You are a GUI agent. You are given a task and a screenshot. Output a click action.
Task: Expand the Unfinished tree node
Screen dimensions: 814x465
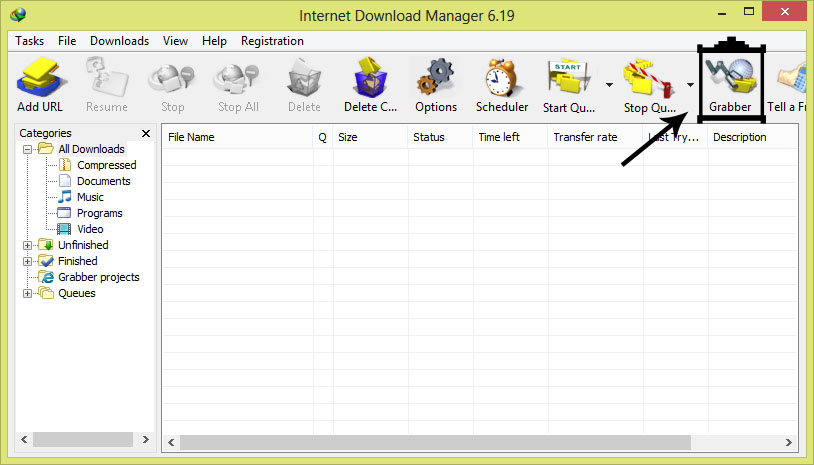(28, 245)
